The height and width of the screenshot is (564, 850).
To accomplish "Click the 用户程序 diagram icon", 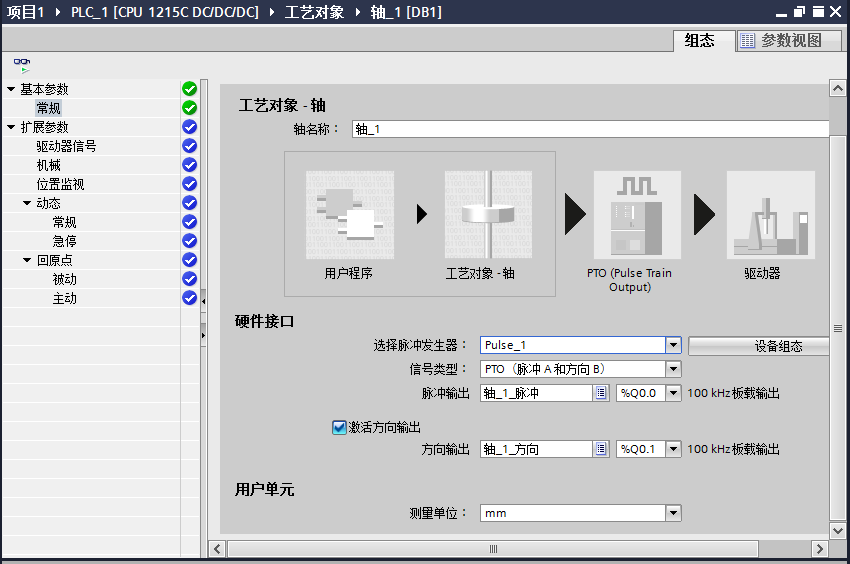I will click(x=349, y=215).
